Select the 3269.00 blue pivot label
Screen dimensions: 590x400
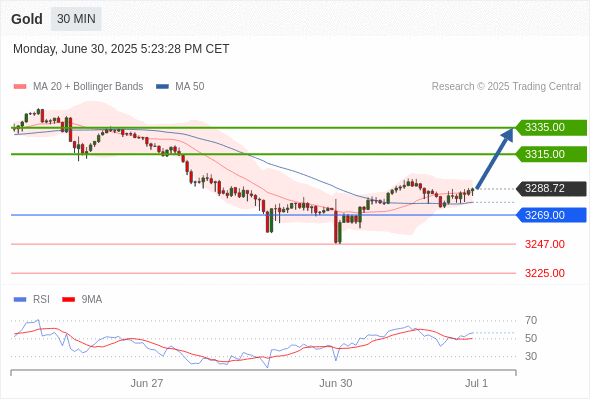[x=551, y=215]
